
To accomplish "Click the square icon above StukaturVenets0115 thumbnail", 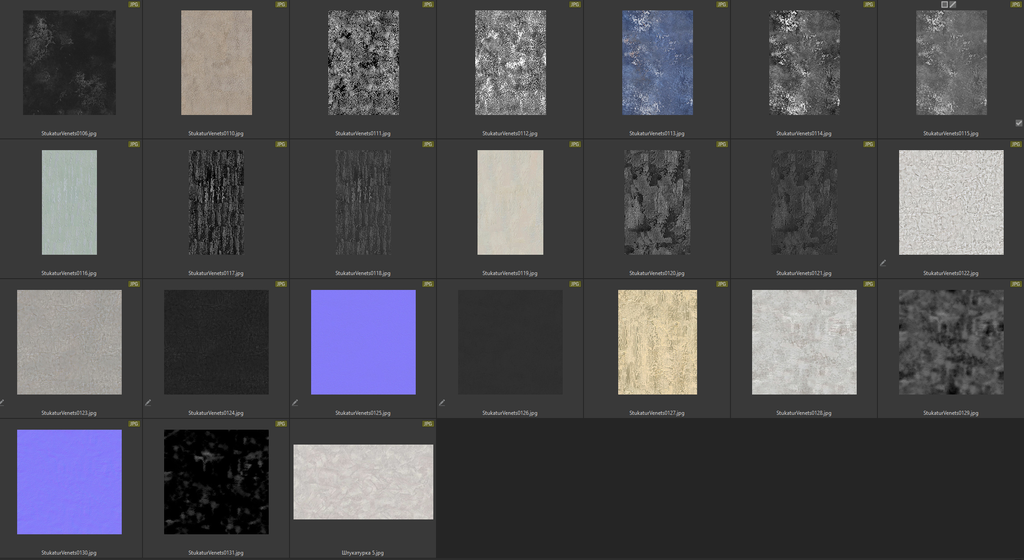I will (943, 4).
